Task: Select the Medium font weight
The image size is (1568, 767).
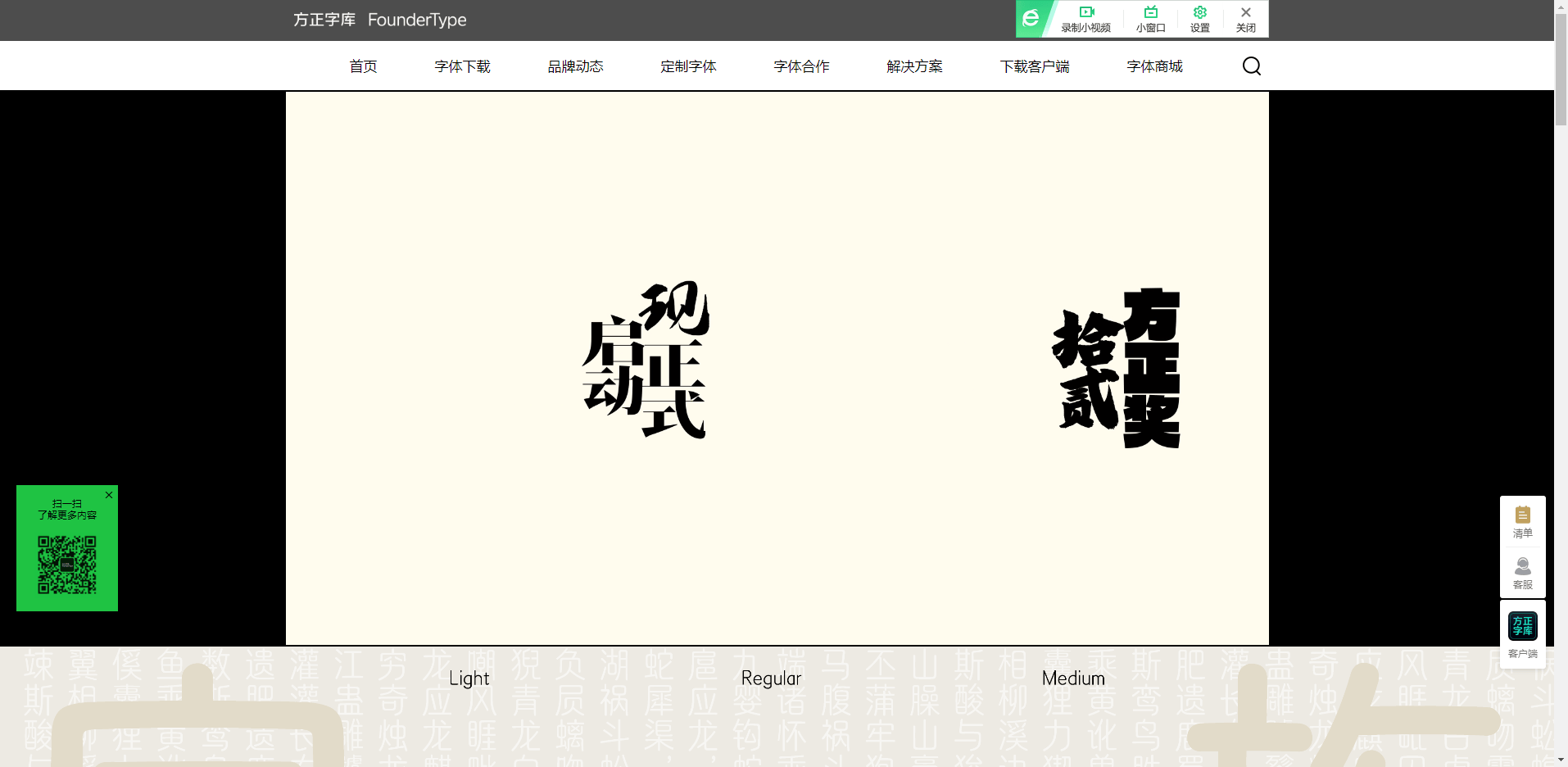Action: click(1073, 678)
